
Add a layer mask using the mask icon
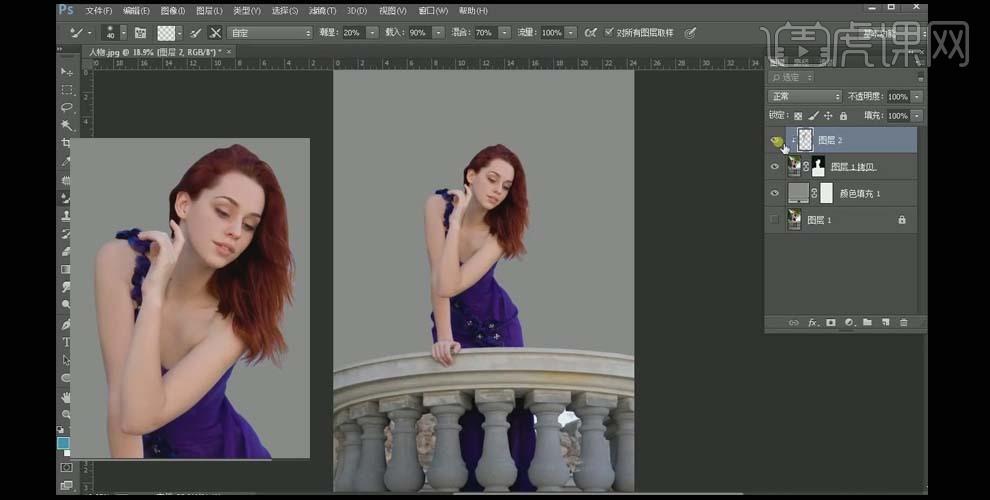[831, 323]
